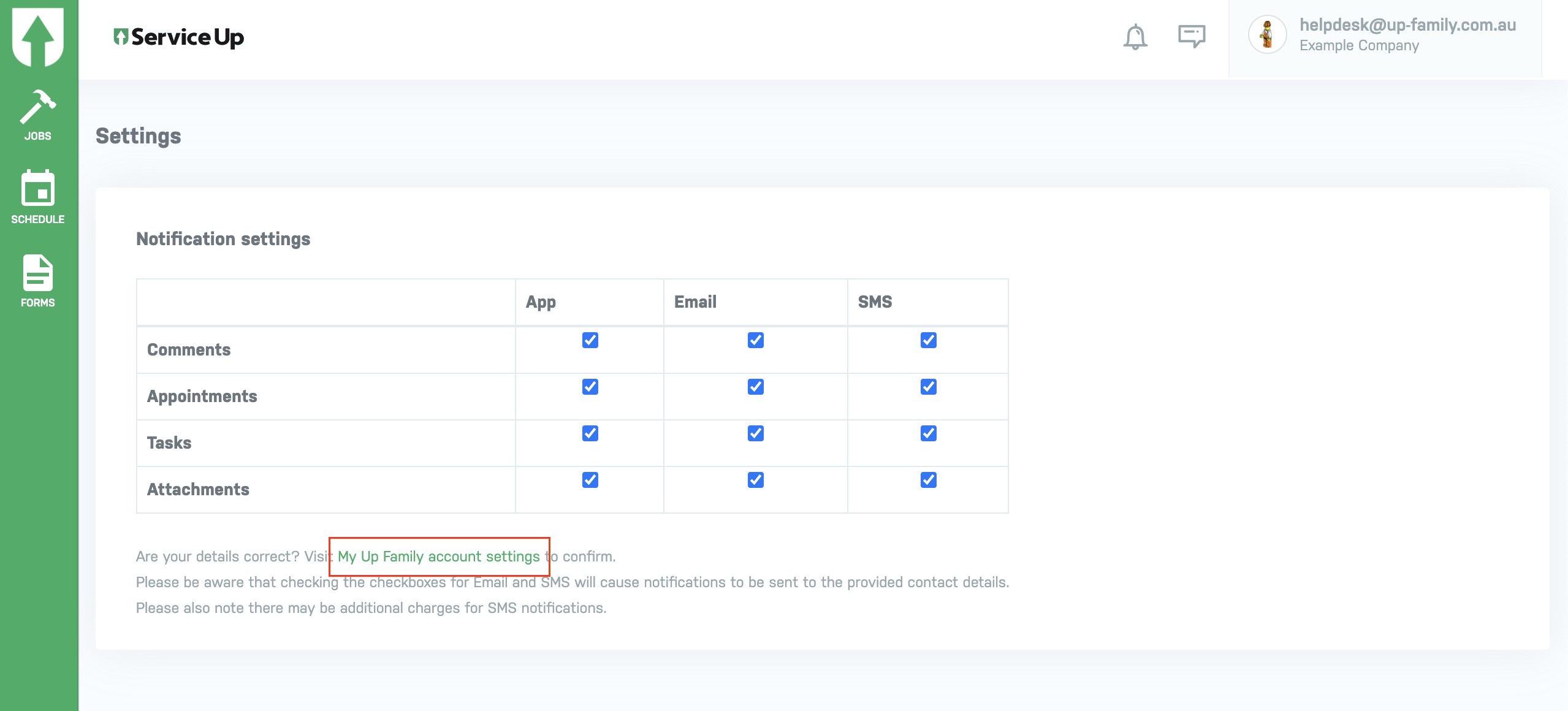
Task: Uncheck Comments Email notification checkbox
Action: (x=755, y=340)
